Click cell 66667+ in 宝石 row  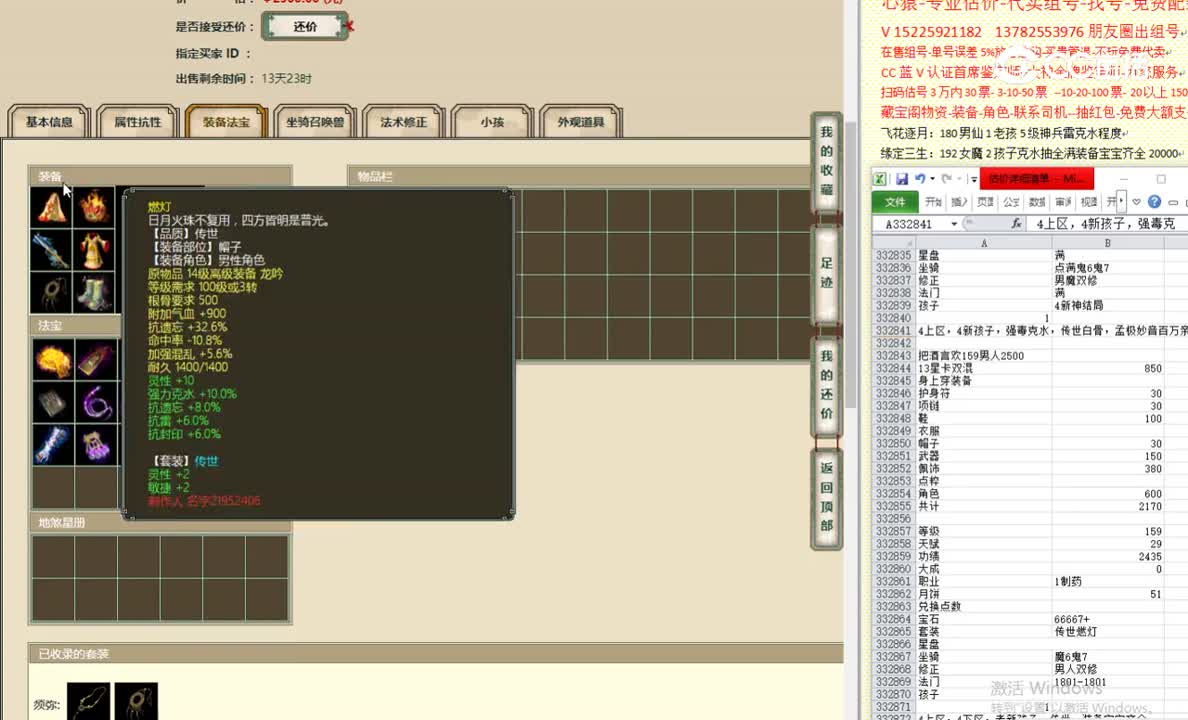click(1107, 619)
